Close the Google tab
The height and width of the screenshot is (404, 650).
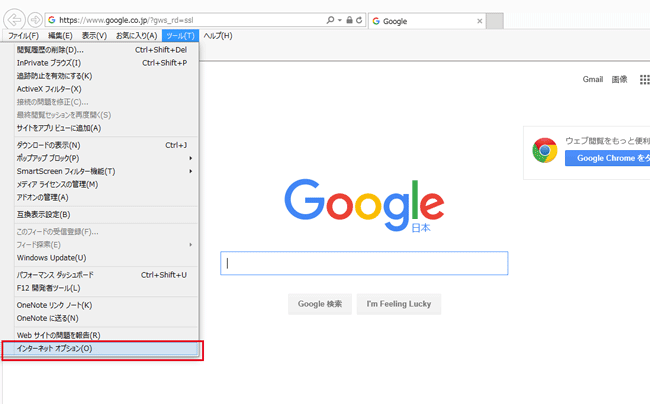480,21
